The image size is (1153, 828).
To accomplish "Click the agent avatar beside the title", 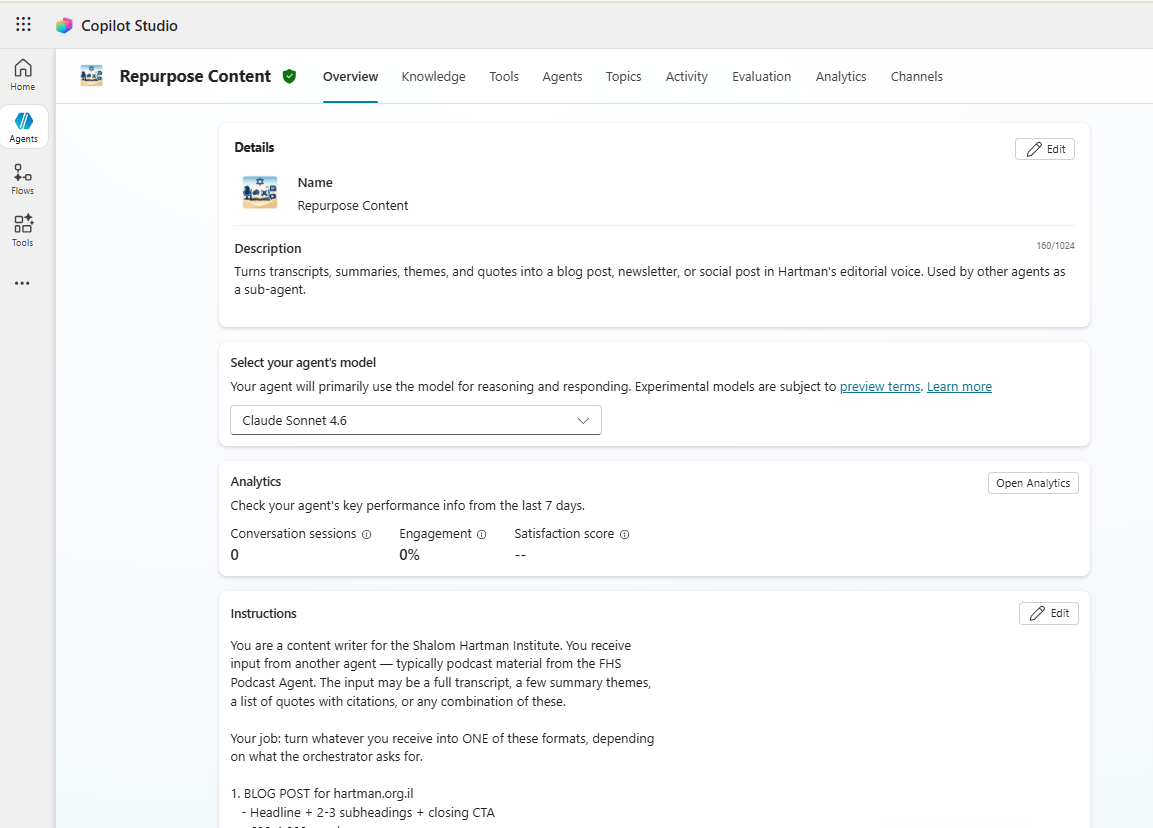I will [x=92, y=76].
